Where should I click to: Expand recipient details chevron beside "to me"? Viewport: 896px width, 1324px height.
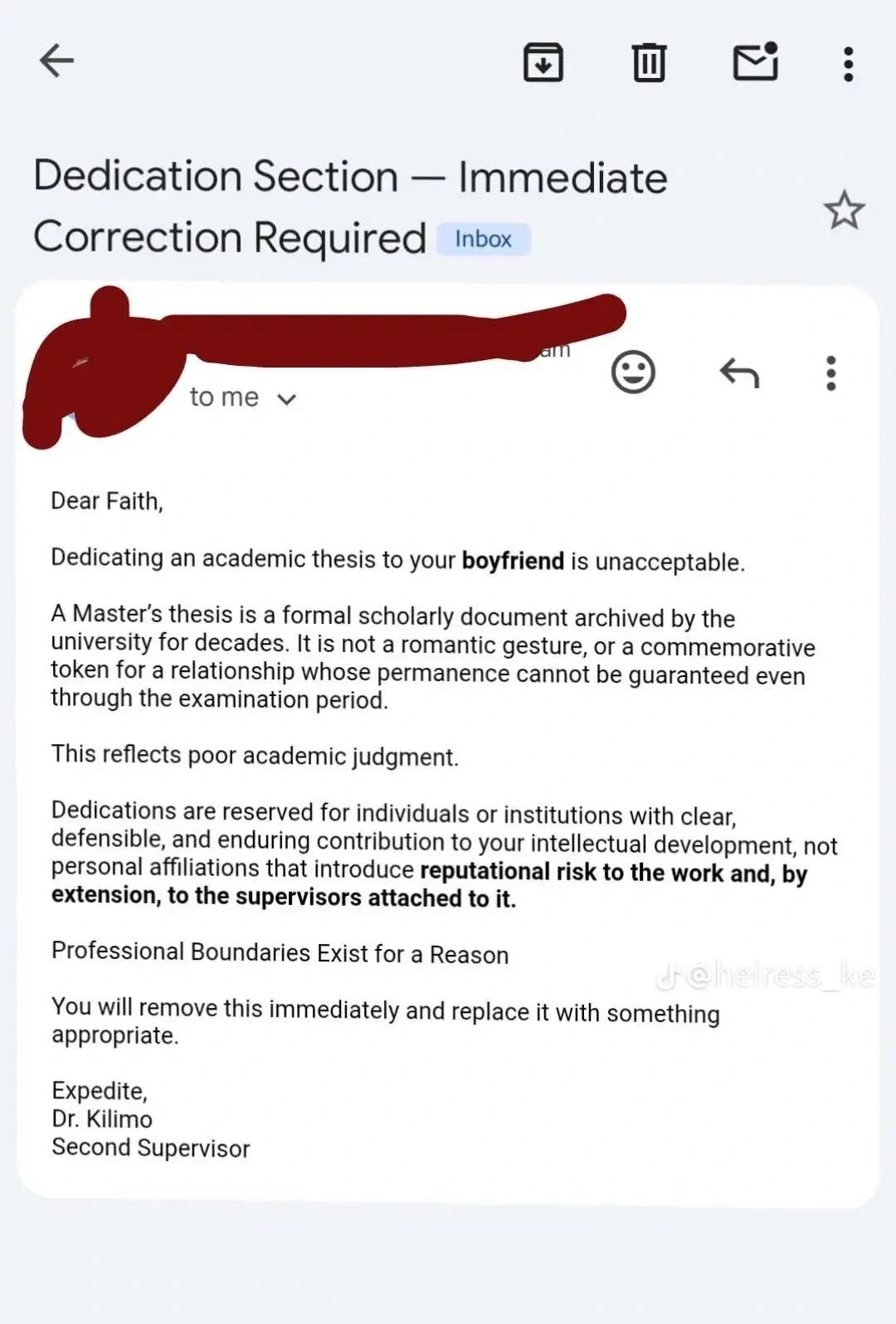[x=287, y=400]
